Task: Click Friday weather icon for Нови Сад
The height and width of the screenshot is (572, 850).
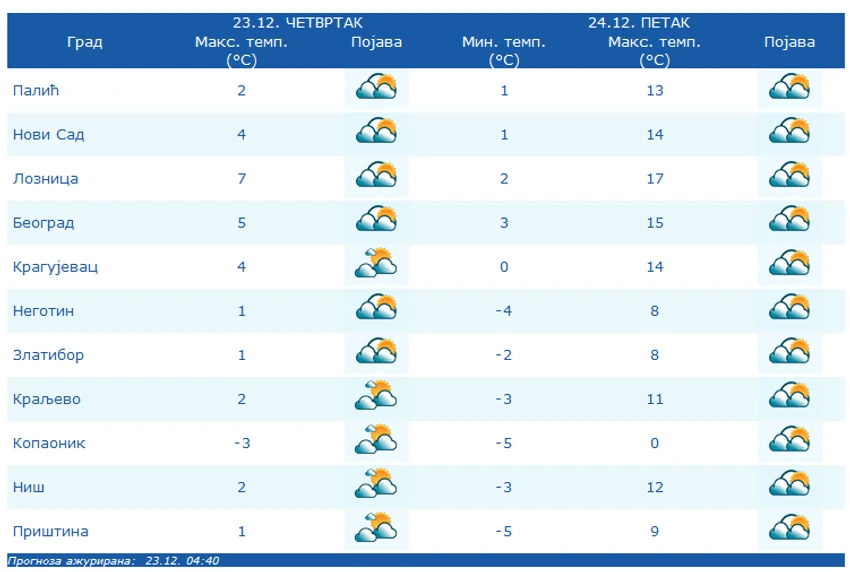Action: click(x=789, y=133)
